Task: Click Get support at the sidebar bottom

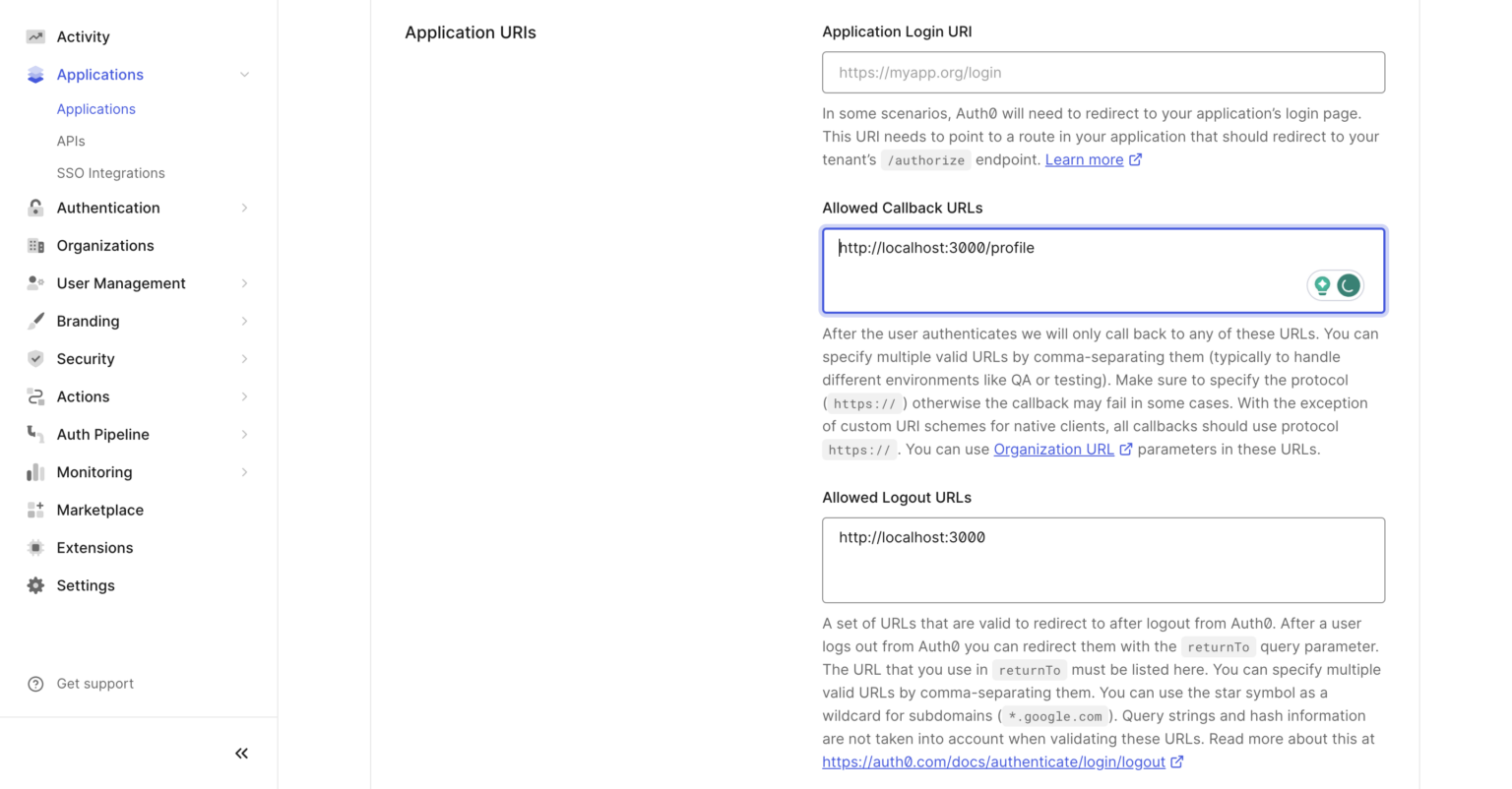Action: pos(95,683)
